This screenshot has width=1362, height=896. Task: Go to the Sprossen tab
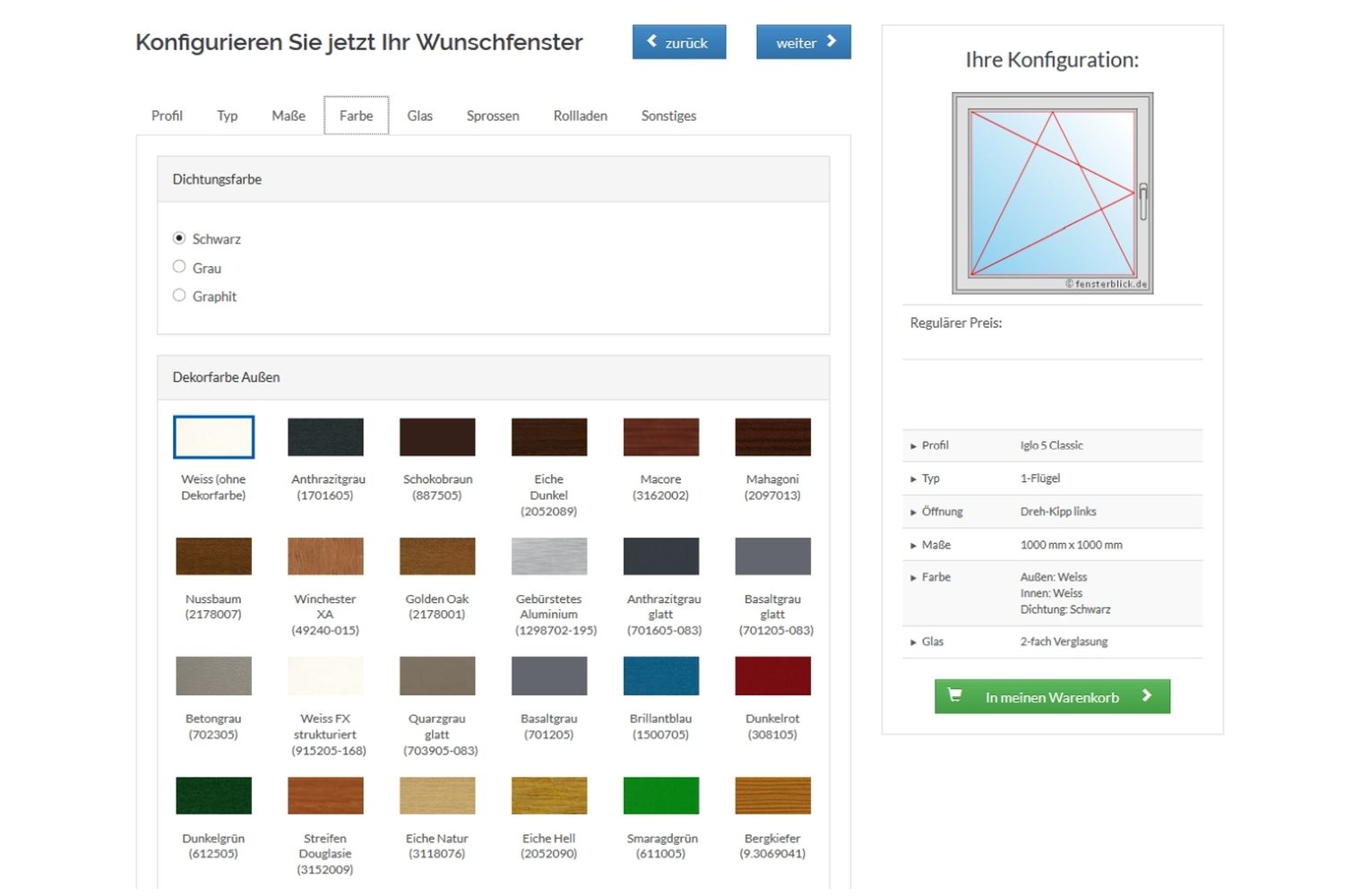point(492,116)
